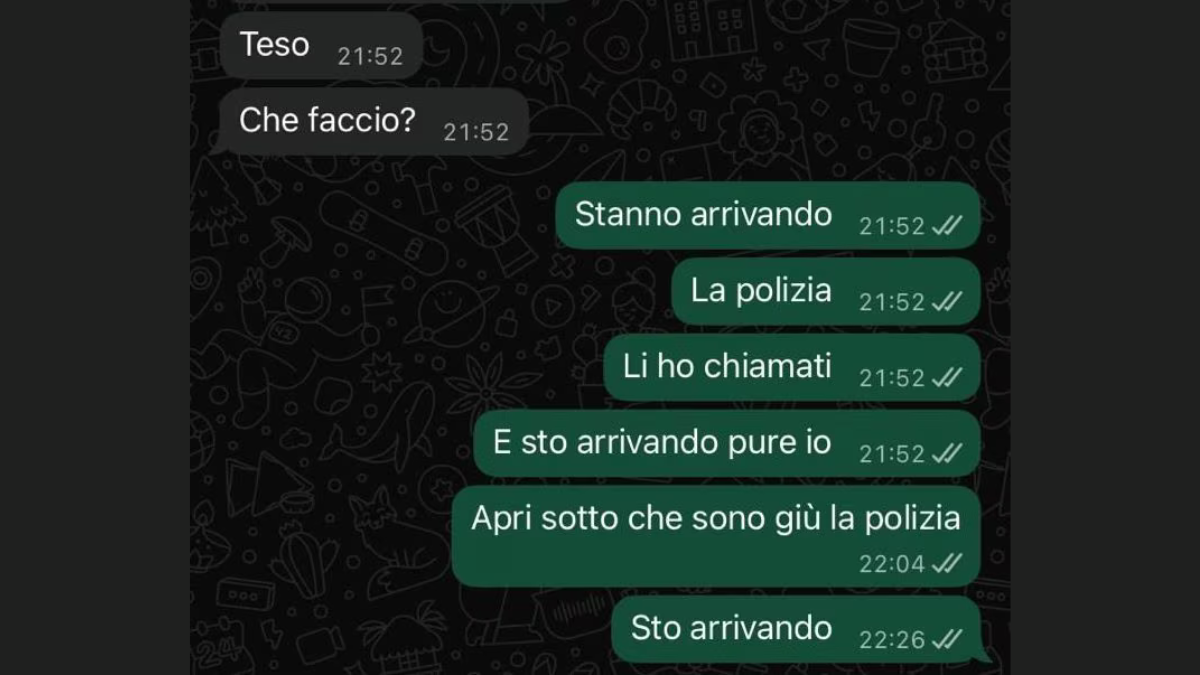Select the 'Li ho chiamati' message

pyautogui.click(x=792, y=368)
